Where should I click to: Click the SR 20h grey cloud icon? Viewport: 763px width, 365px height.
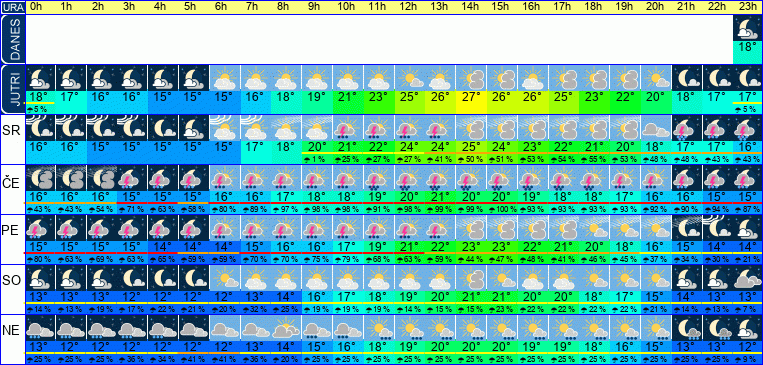click(x=655, y=128)
